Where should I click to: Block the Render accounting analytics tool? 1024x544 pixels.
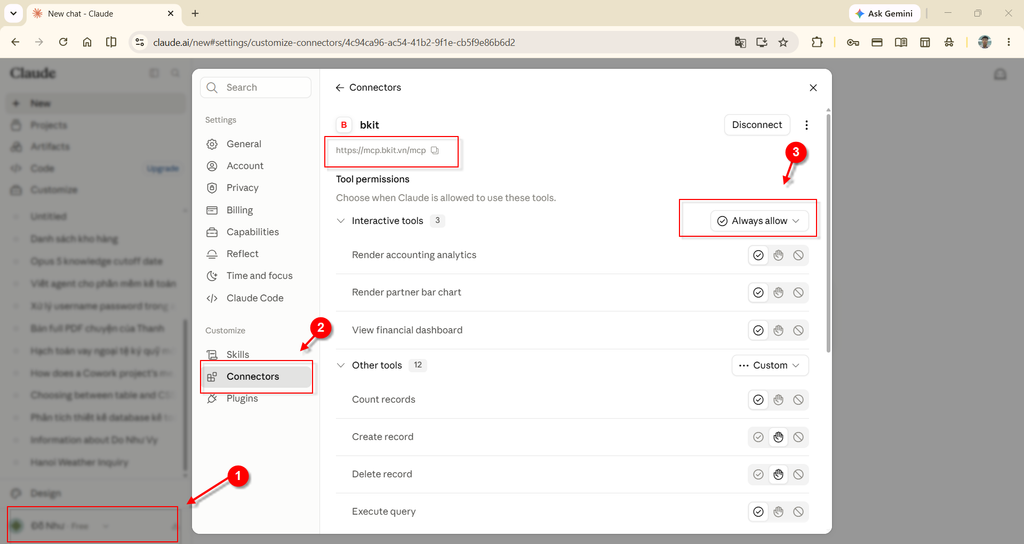(x=799, y=255)
